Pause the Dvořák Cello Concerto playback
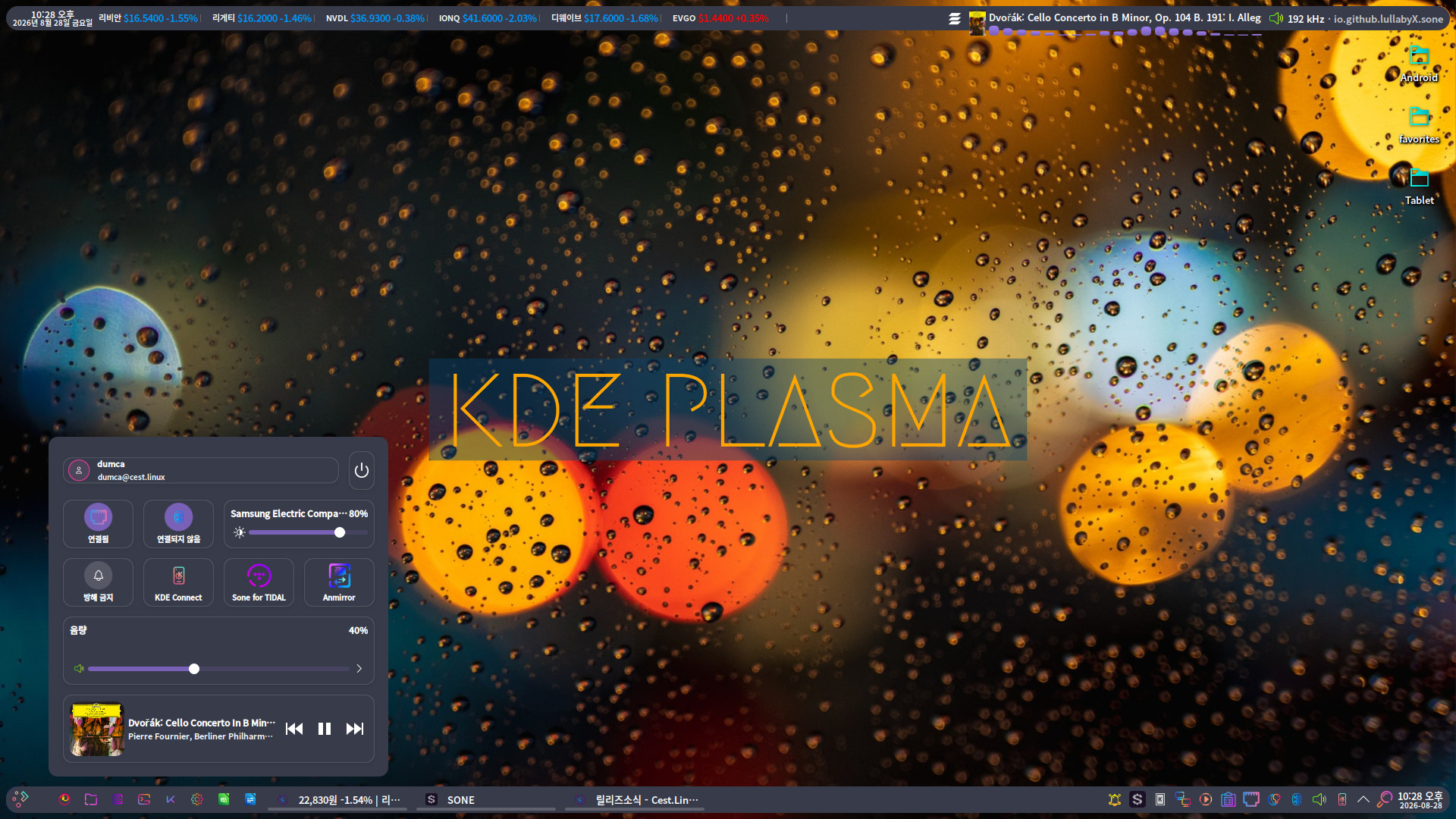Viewport: 1456px width, 819px height. (x=325, y=729)
